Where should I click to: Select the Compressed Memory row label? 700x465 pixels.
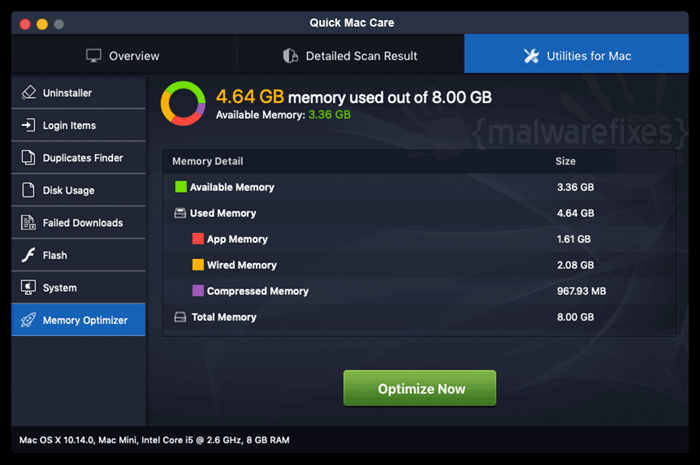pyautogui.click(x=258, y=291)
